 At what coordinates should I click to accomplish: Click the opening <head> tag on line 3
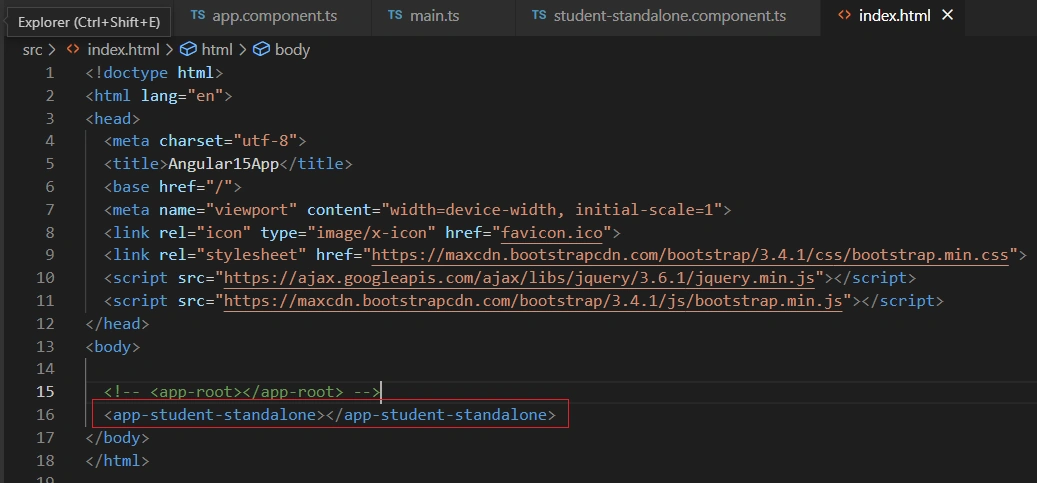[x=112, y=118]
